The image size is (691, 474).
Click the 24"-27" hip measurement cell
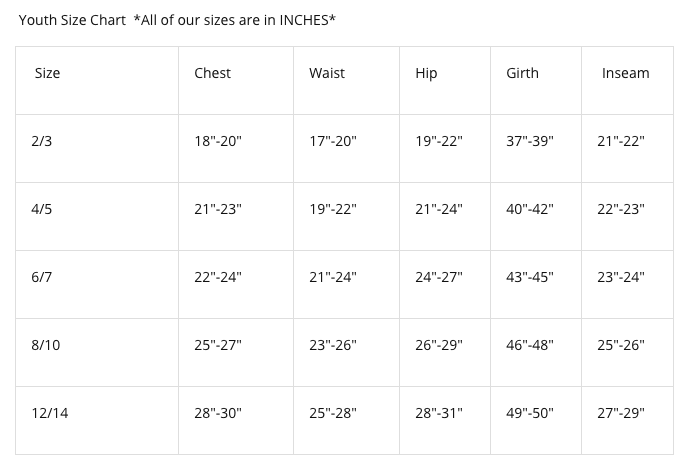439,277
